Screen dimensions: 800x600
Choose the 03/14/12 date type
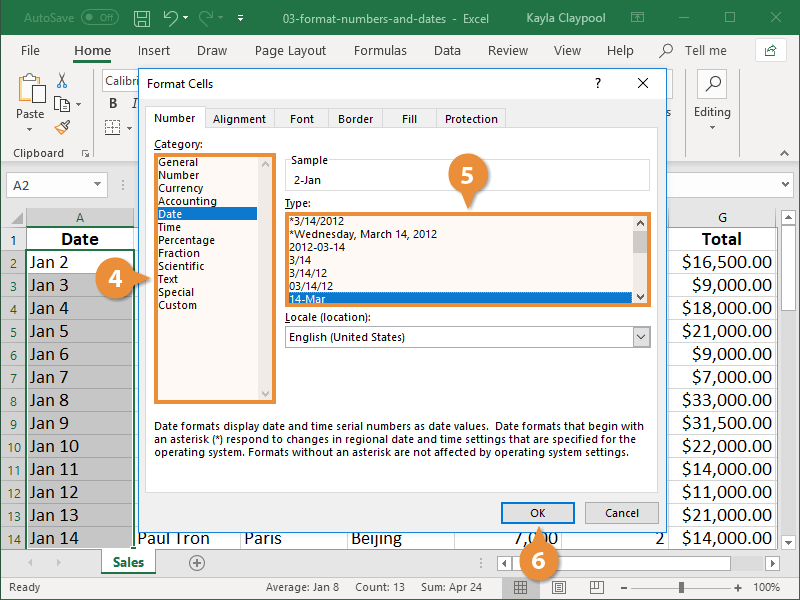point(311,286)
